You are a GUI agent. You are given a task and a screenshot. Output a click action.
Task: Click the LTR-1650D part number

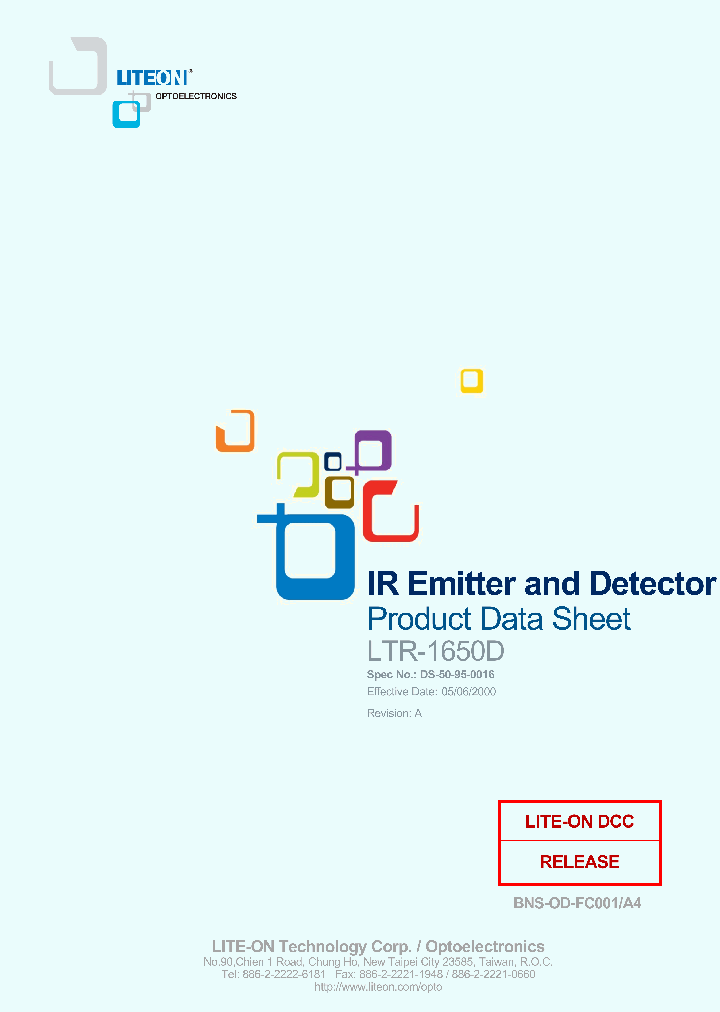pyautogui.click(x=435, y=651)
